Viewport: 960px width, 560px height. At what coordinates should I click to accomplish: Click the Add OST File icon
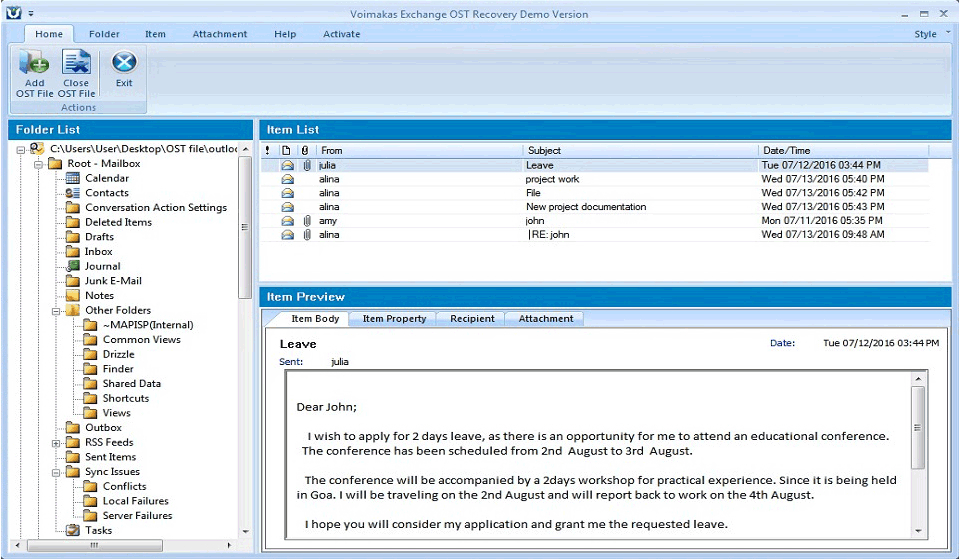tap(34, 62)
